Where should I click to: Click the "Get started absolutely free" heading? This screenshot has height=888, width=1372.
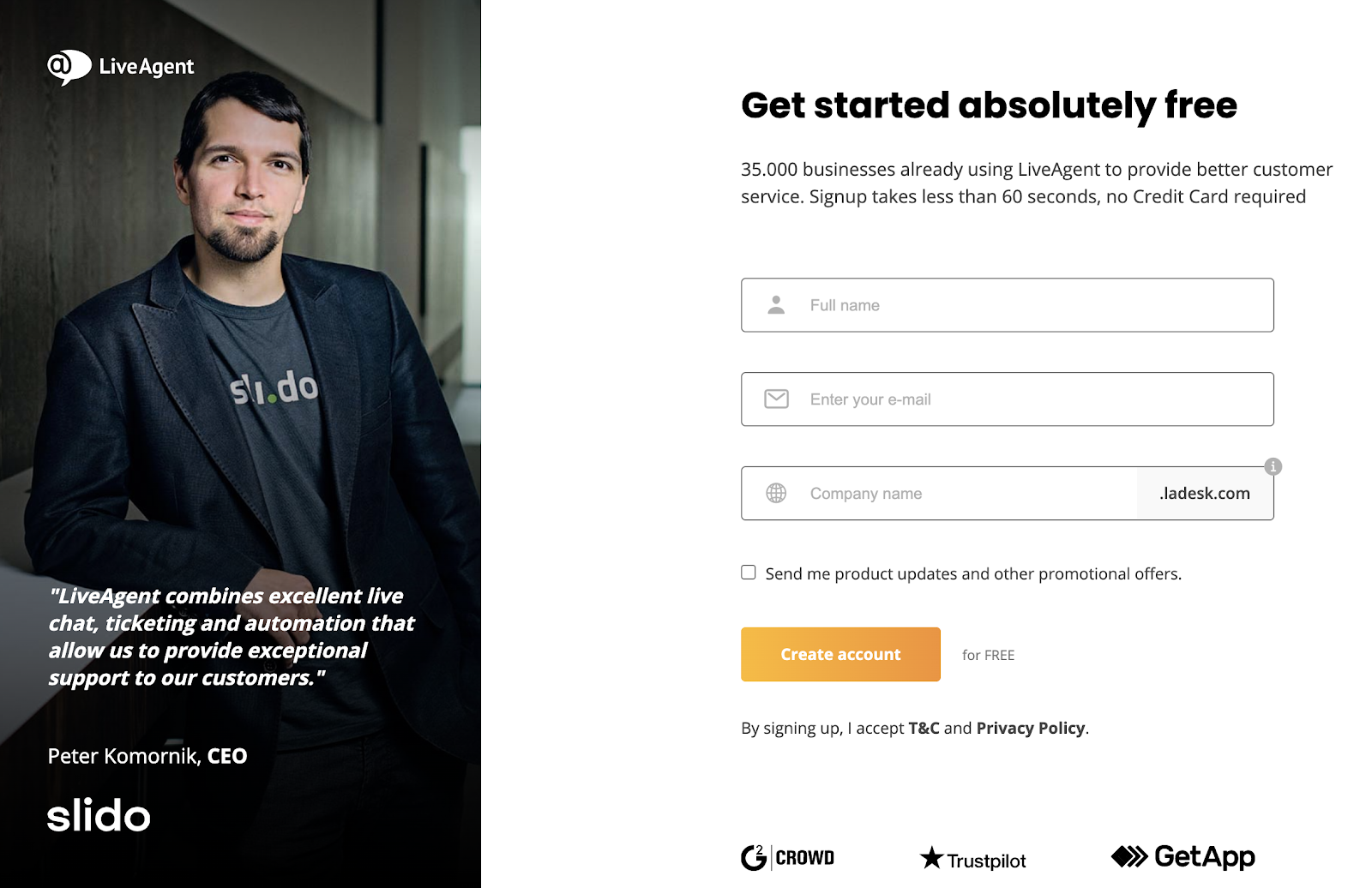tap(989, 106)
